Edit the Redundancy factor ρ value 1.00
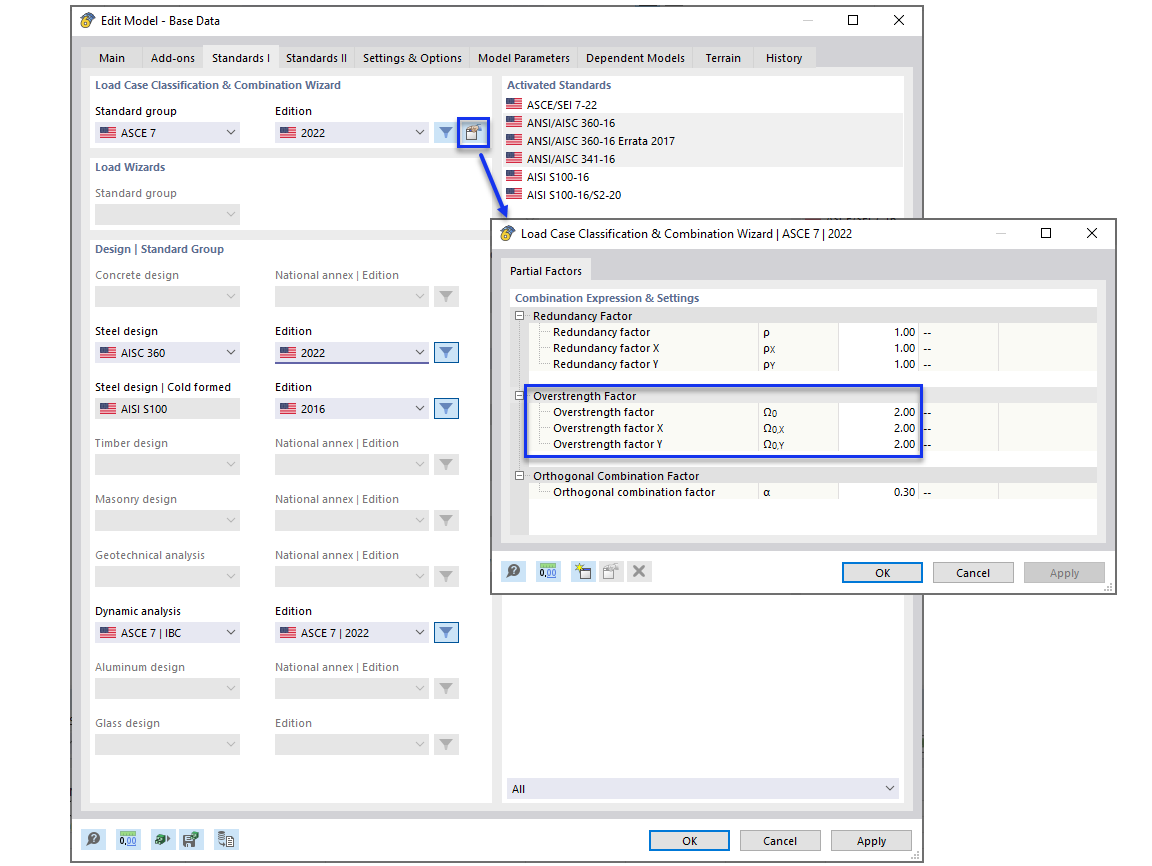Image resolution: width=1152 pixels, height=866 pixels. click(x=879, y=332)
